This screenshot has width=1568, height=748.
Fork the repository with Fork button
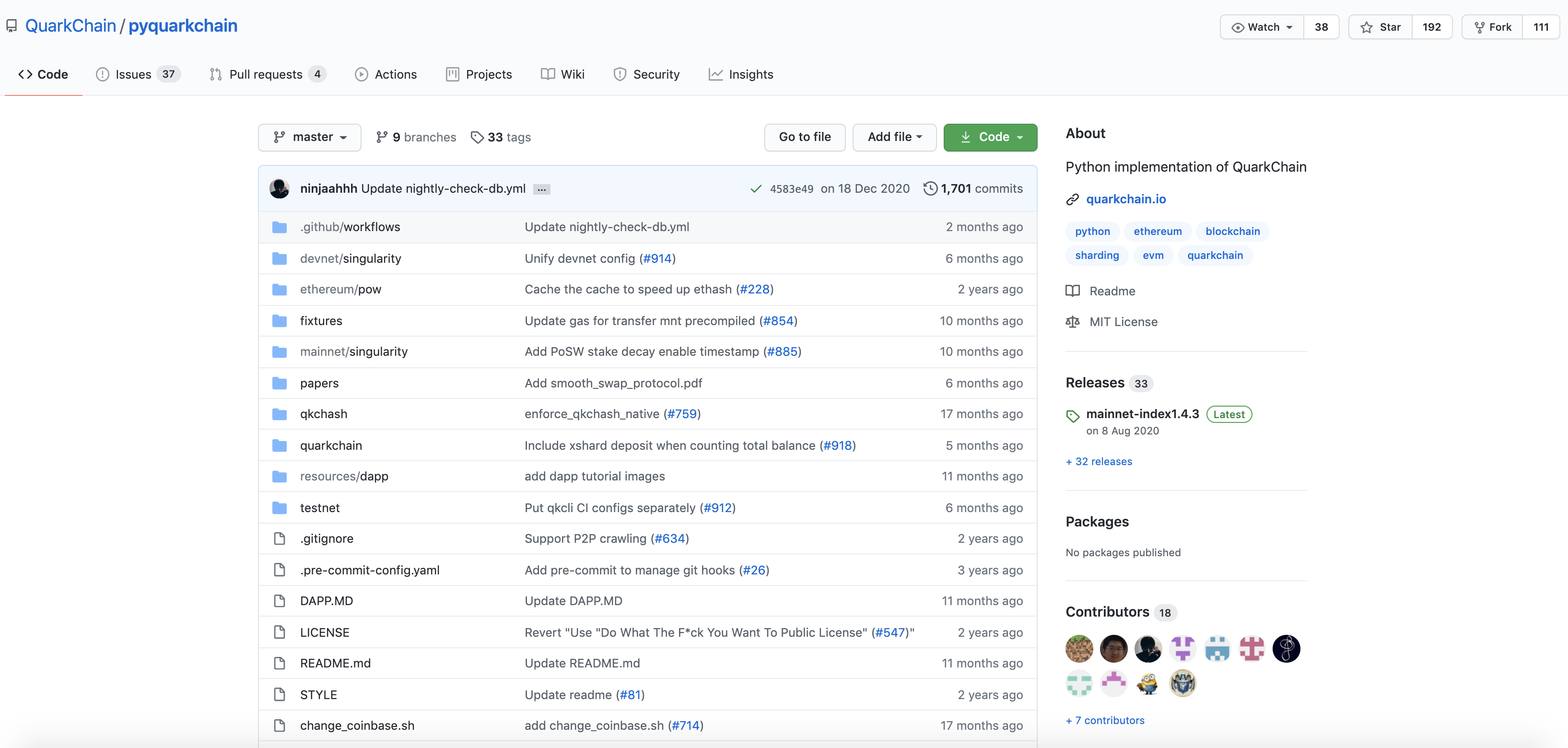[x=1493, y=27]
